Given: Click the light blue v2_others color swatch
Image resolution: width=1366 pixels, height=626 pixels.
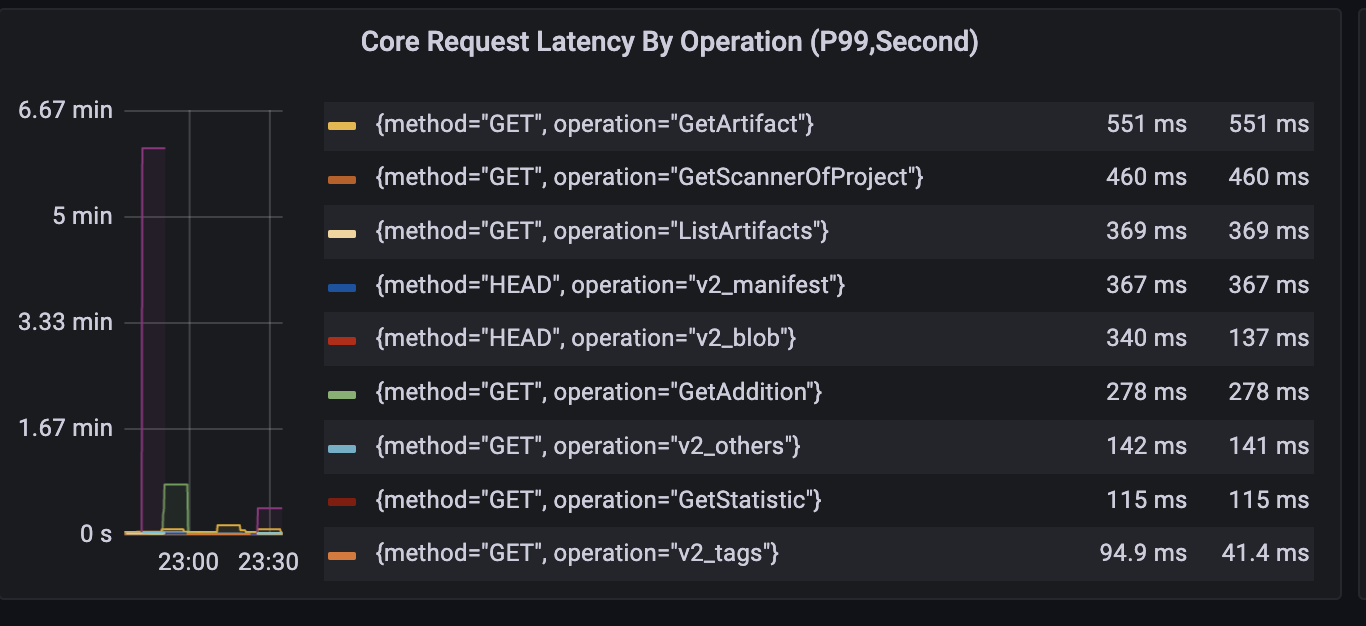Looking at the screenshot, I should [x=342, y=448].
